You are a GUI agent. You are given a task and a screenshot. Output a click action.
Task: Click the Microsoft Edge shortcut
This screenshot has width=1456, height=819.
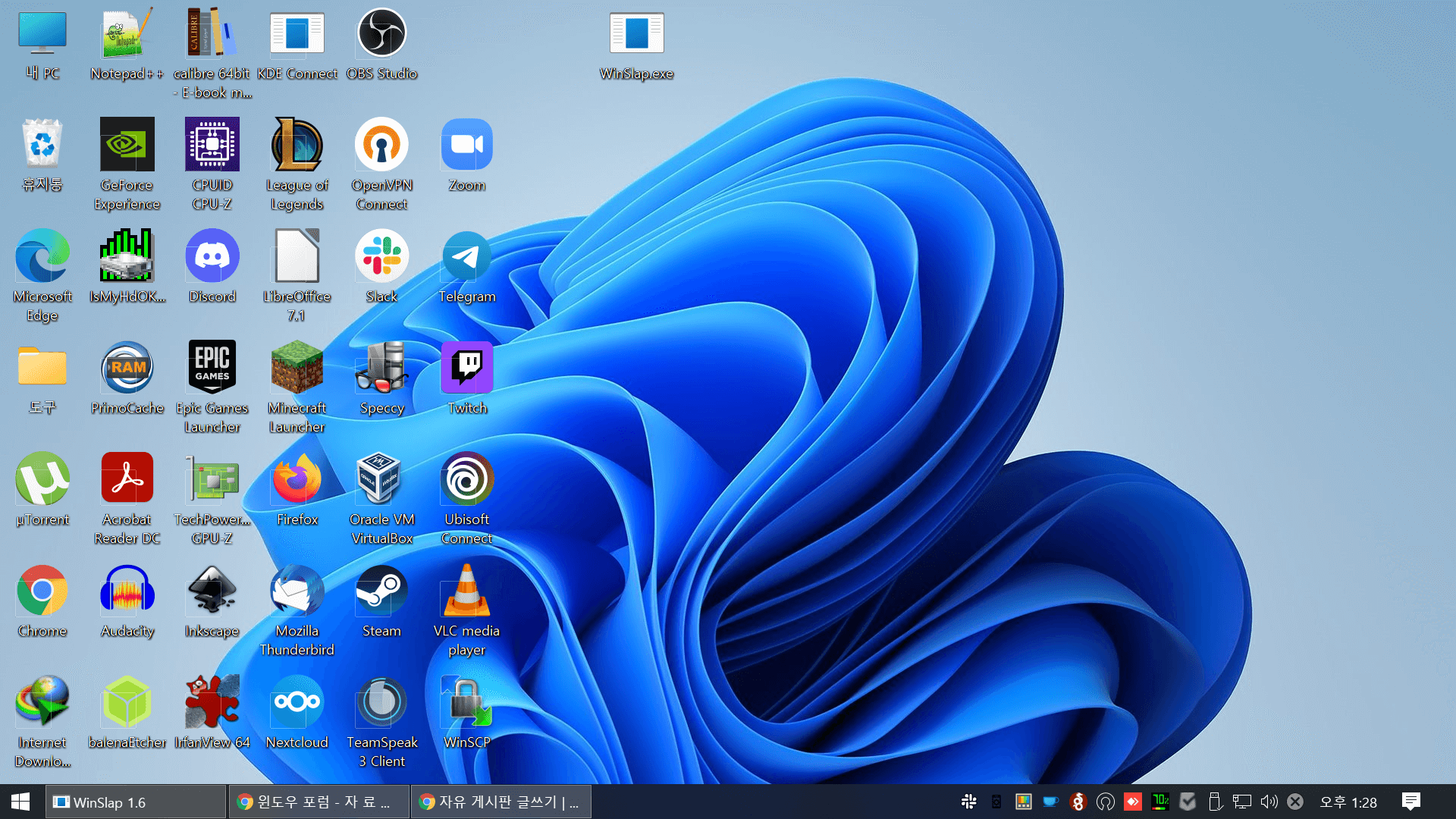[42, 275]
